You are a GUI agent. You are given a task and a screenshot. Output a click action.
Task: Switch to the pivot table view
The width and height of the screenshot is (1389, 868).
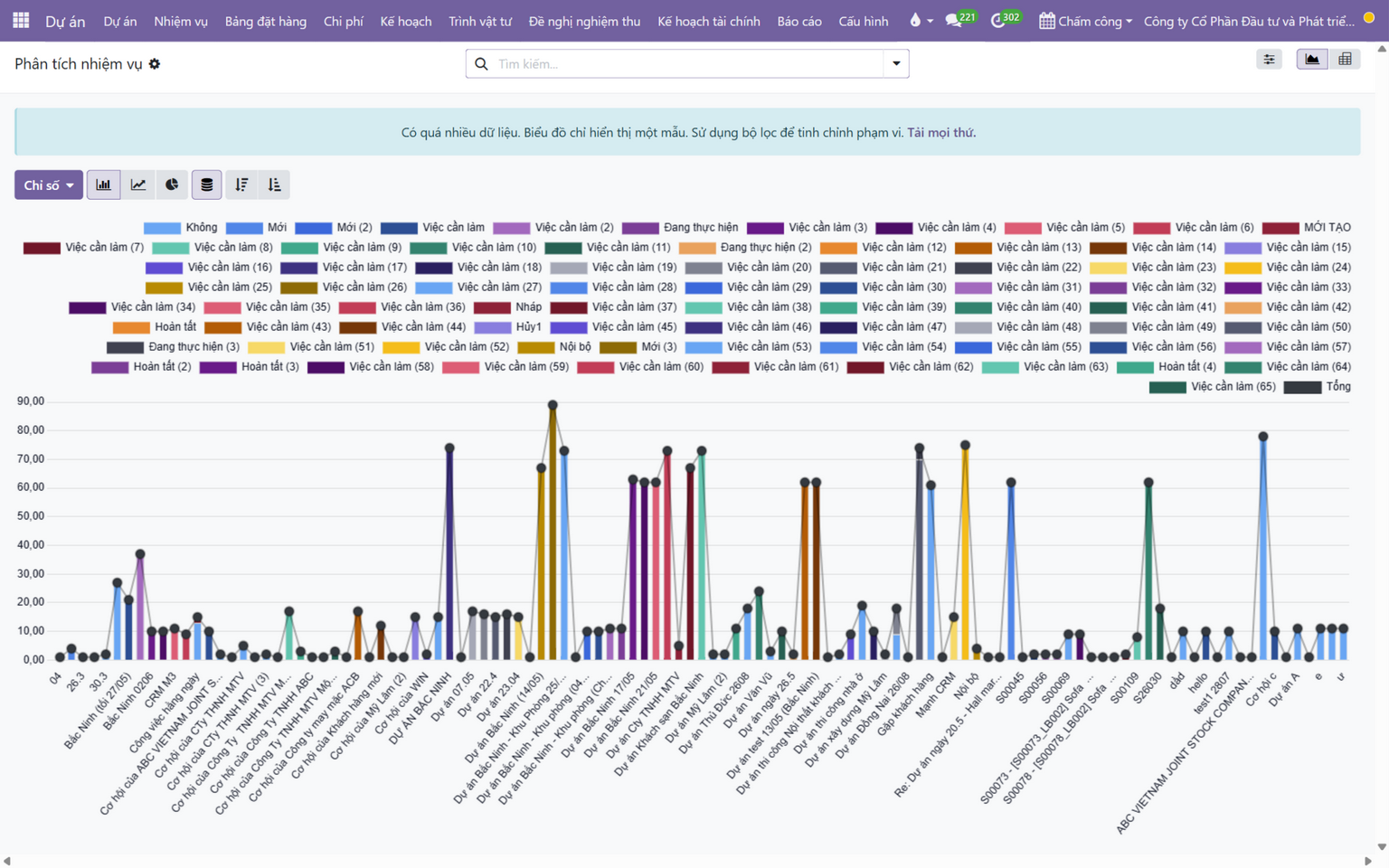pyautogui.click(x=1345, y=60)
